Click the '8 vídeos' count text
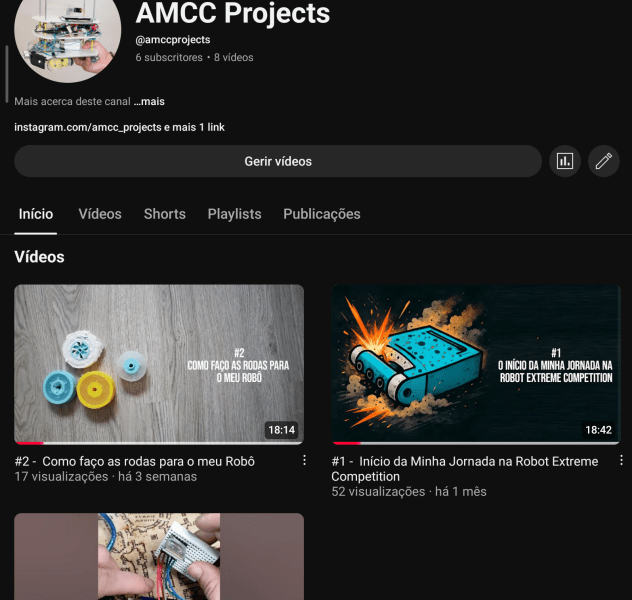Viewport: 632px width, 600px height. (233, 58)
